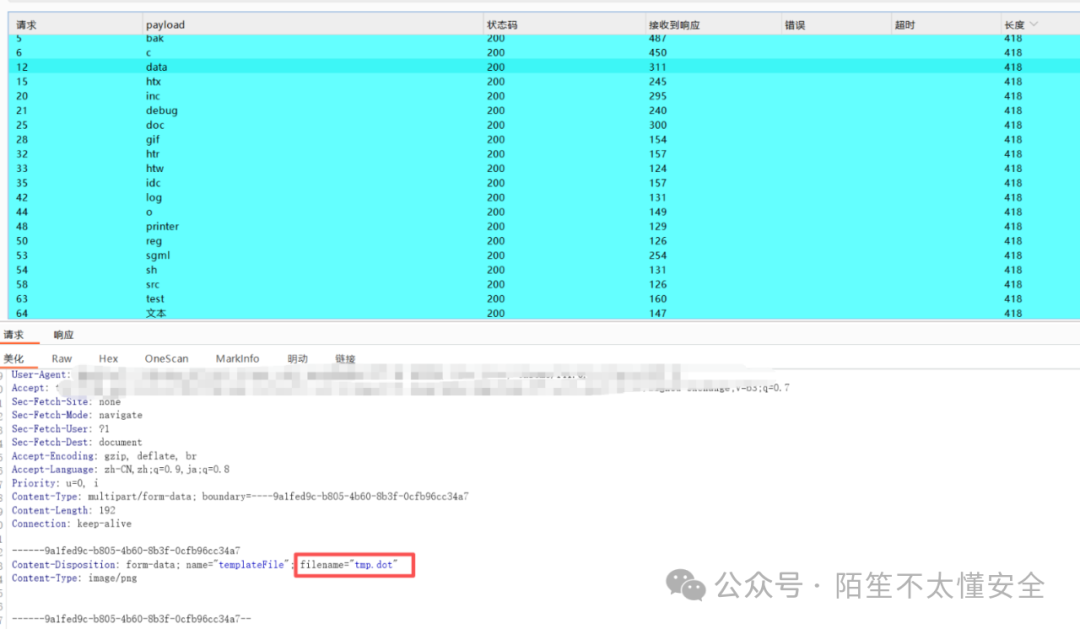Image resolution: width=1080 pixels, height=629 pixels.
Task: Open the Hex view tab
Action: click(108, 359)
